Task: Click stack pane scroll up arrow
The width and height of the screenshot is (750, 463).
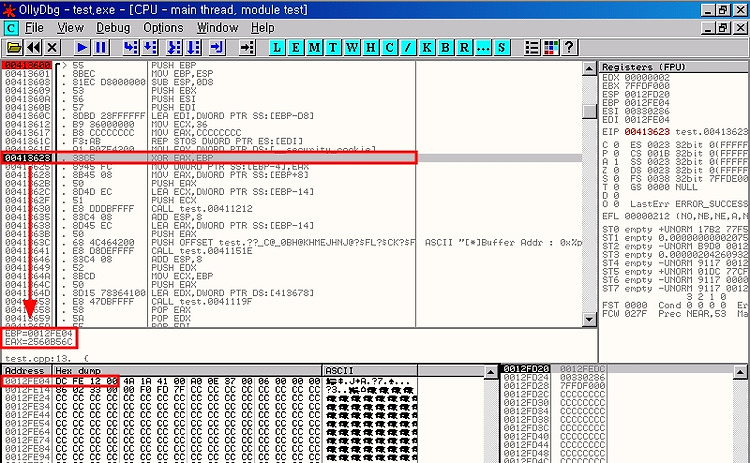Action: coord(740,372)
